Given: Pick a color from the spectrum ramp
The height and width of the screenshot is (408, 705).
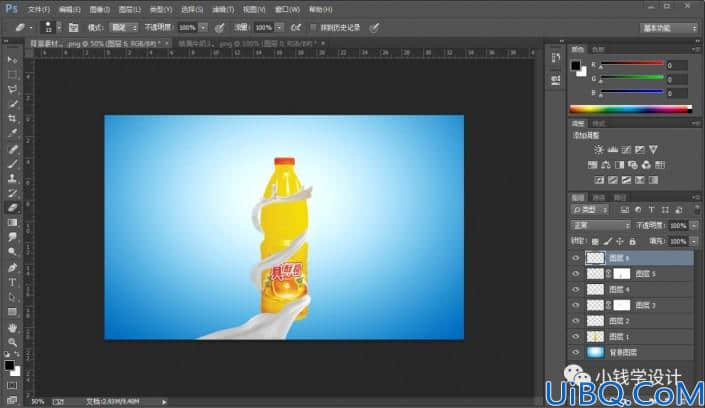Looking at the screenshot, I should point(630,109).
